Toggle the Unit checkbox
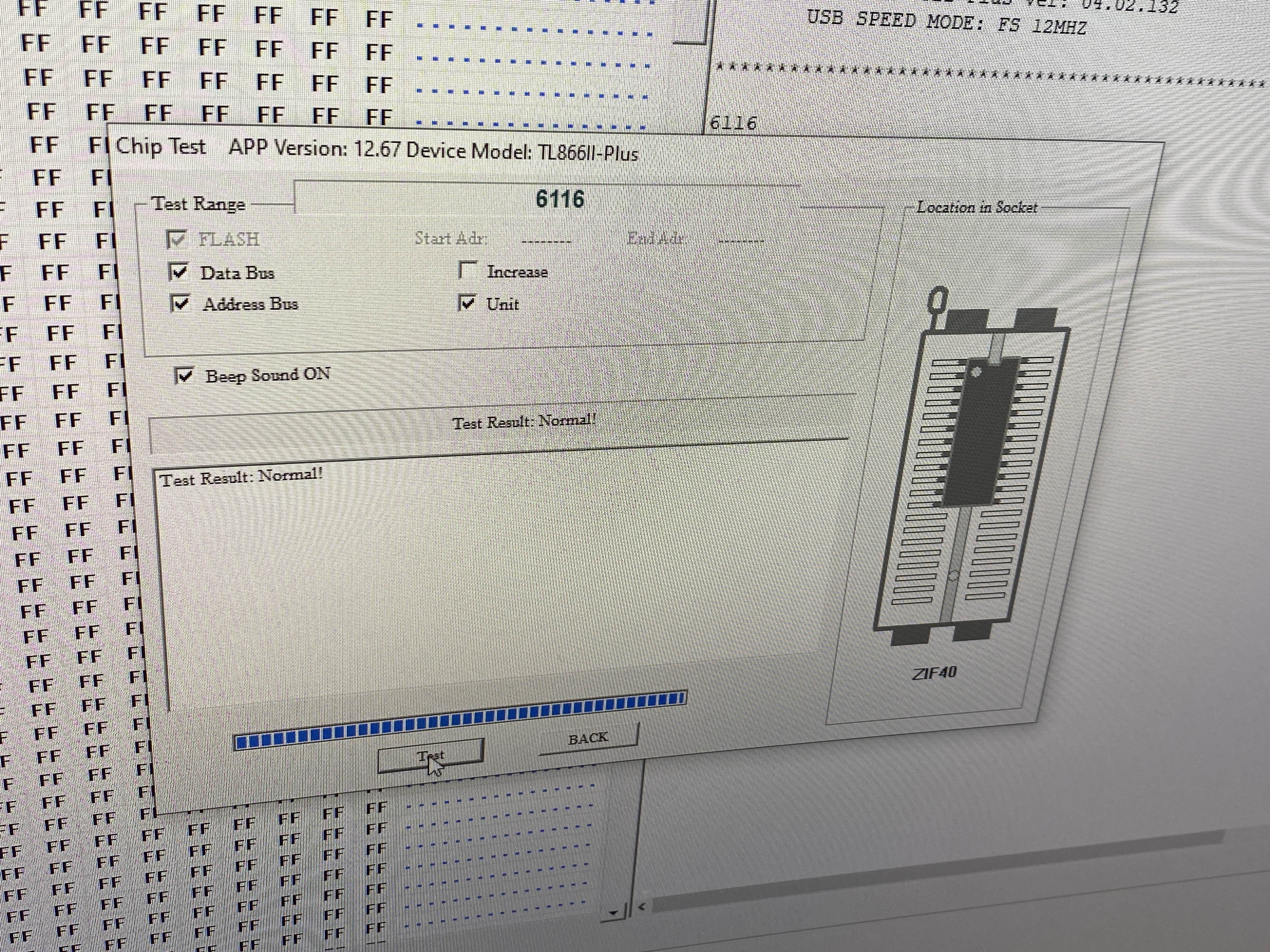This screenshot has height=952, width=1270. click(x=467, y=303)
